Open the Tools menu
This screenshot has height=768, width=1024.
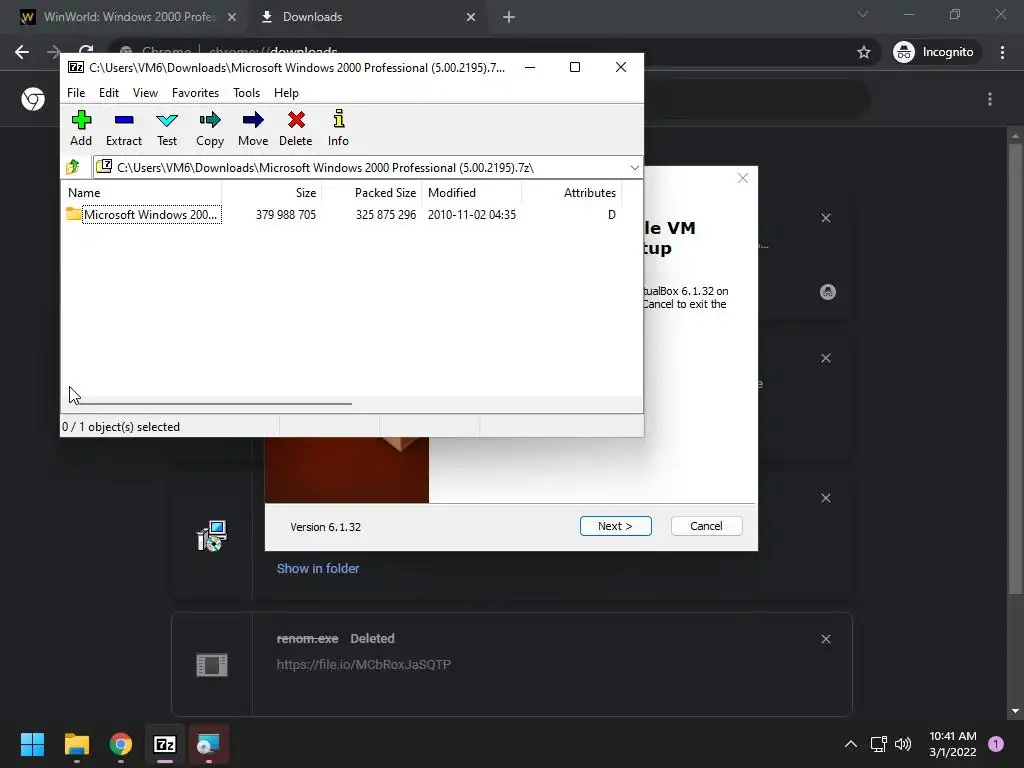pos(246,93)
